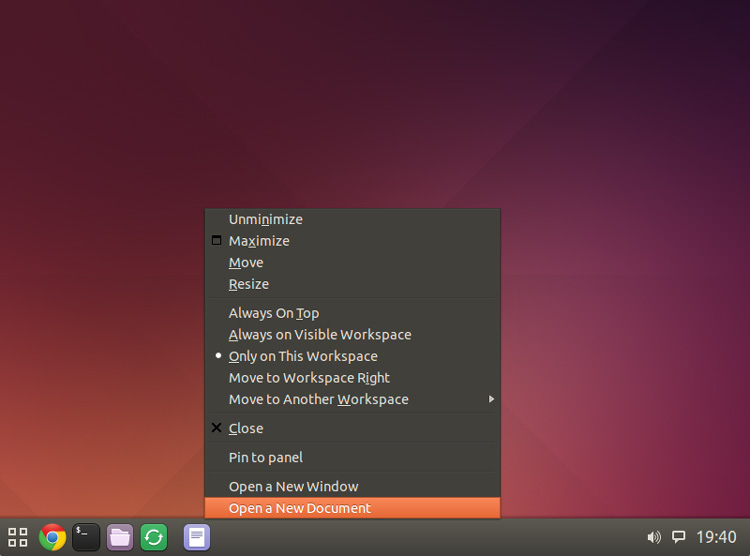Launch Google Chrome from the panel

click(x=52, y=537)
